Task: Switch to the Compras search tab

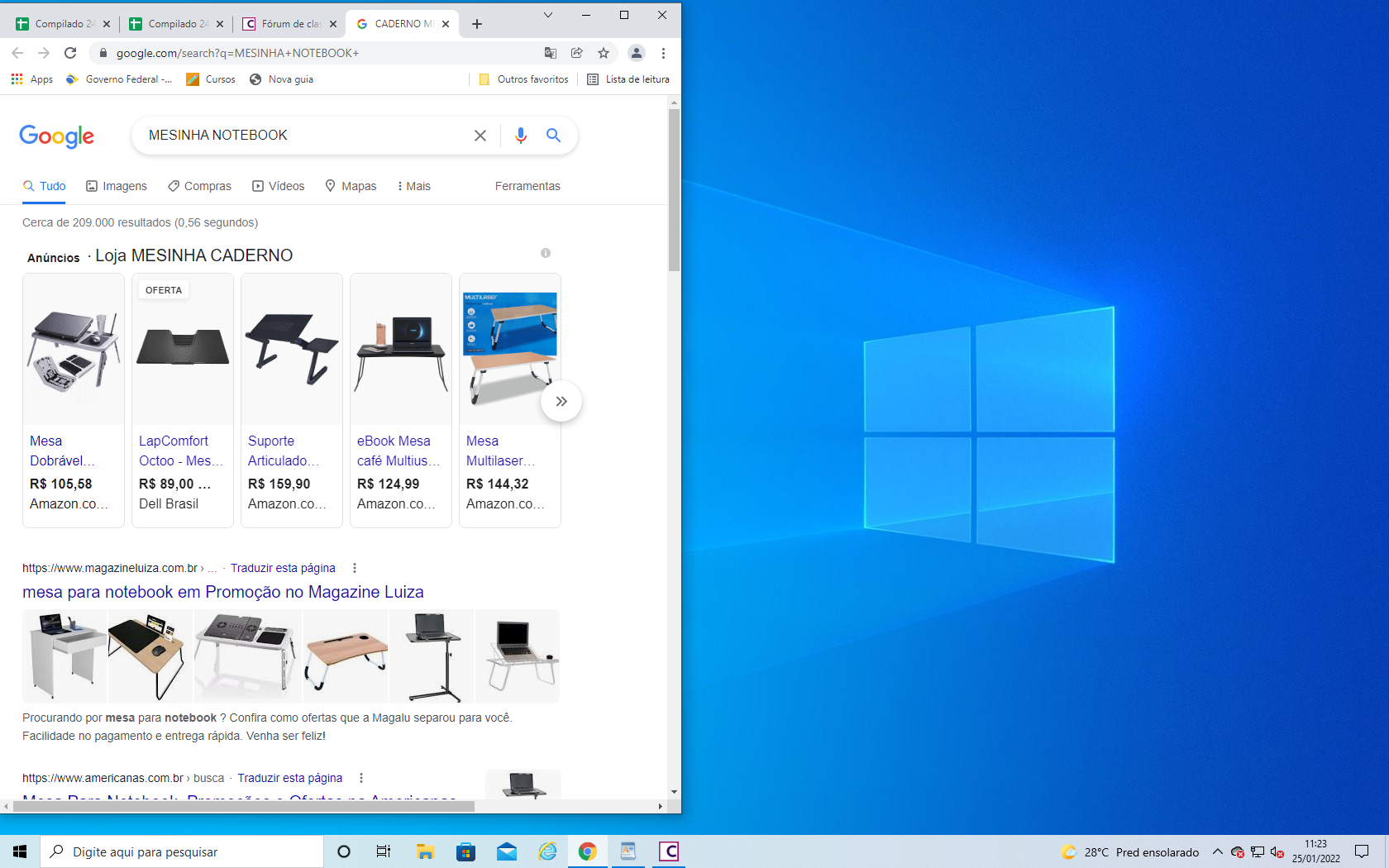Action: tap(199, 186)
